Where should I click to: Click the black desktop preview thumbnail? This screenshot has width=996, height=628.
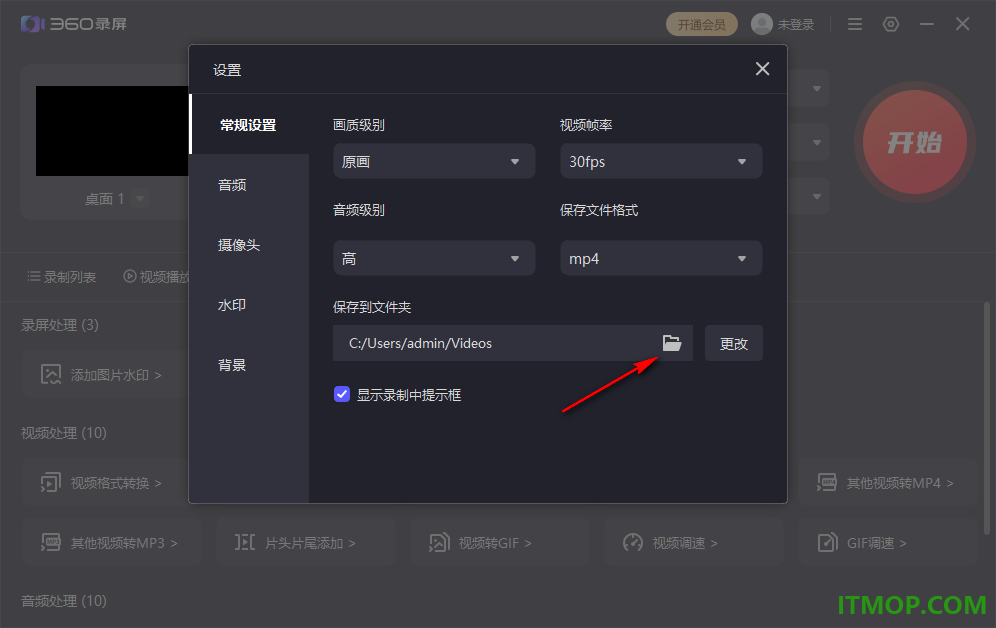tap(112, 131)
